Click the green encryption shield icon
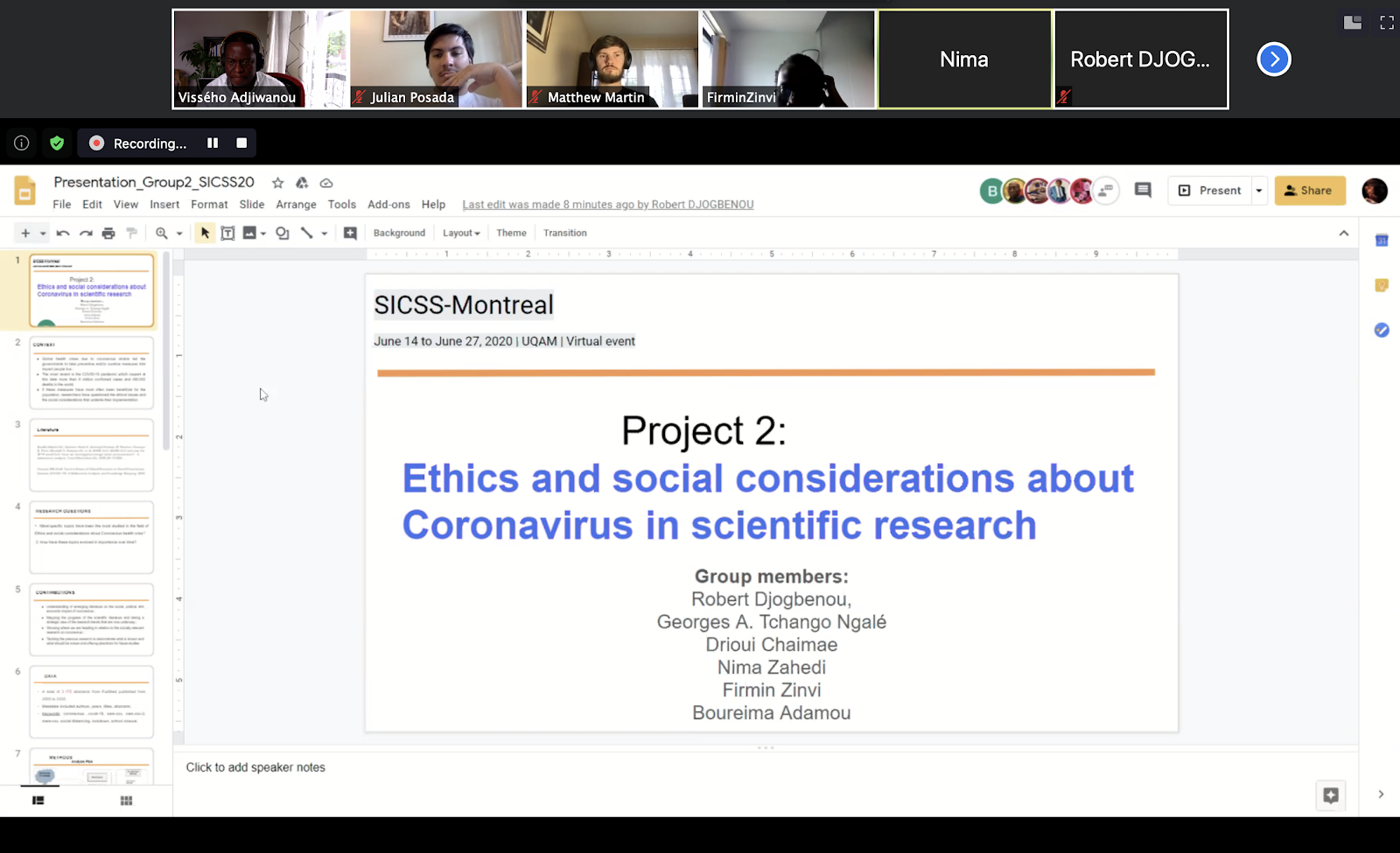1400x853 pixels. 57,143
